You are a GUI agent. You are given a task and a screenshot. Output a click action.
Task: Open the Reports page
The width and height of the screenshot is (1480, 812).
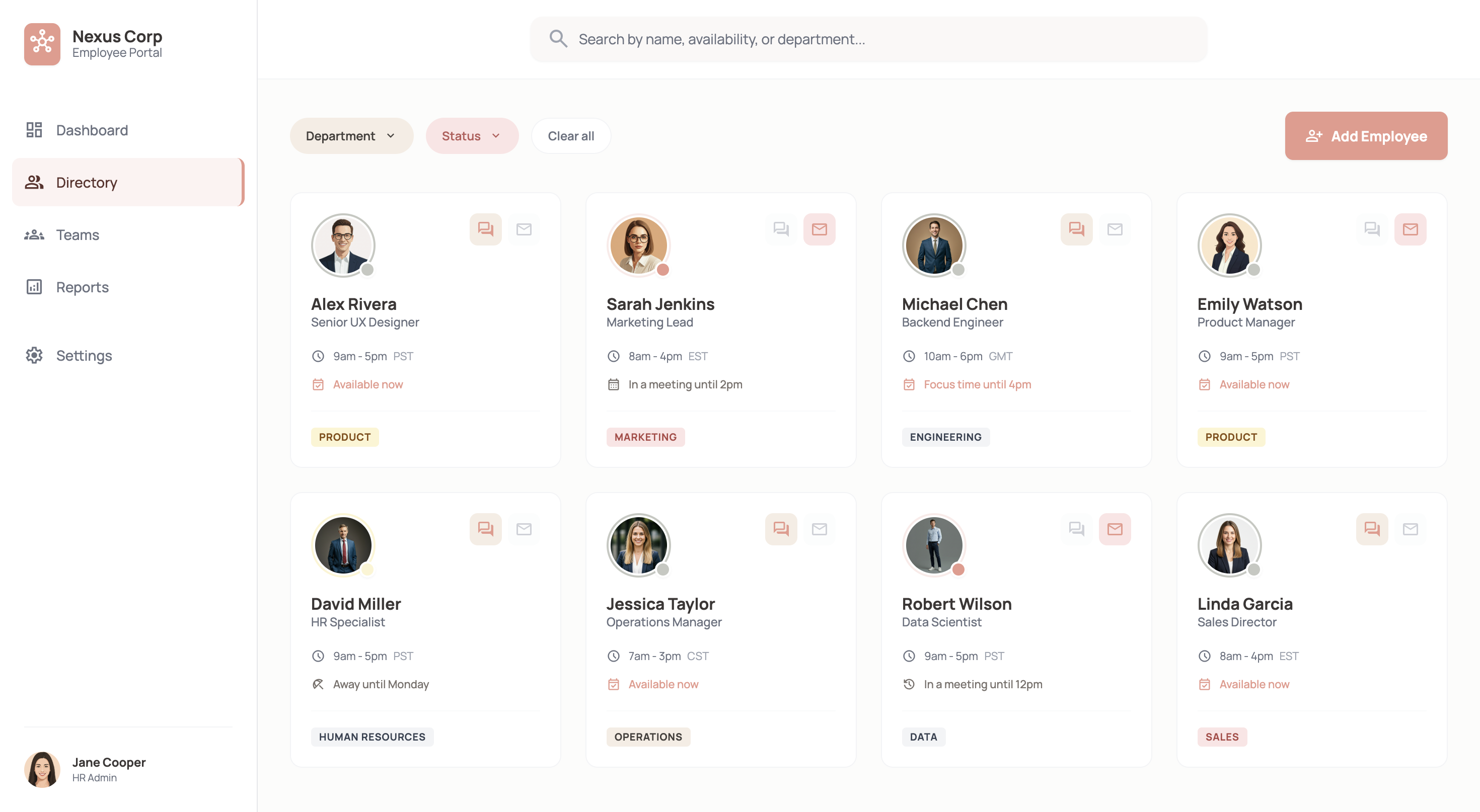pyautogui.click(x=82, y=287)
